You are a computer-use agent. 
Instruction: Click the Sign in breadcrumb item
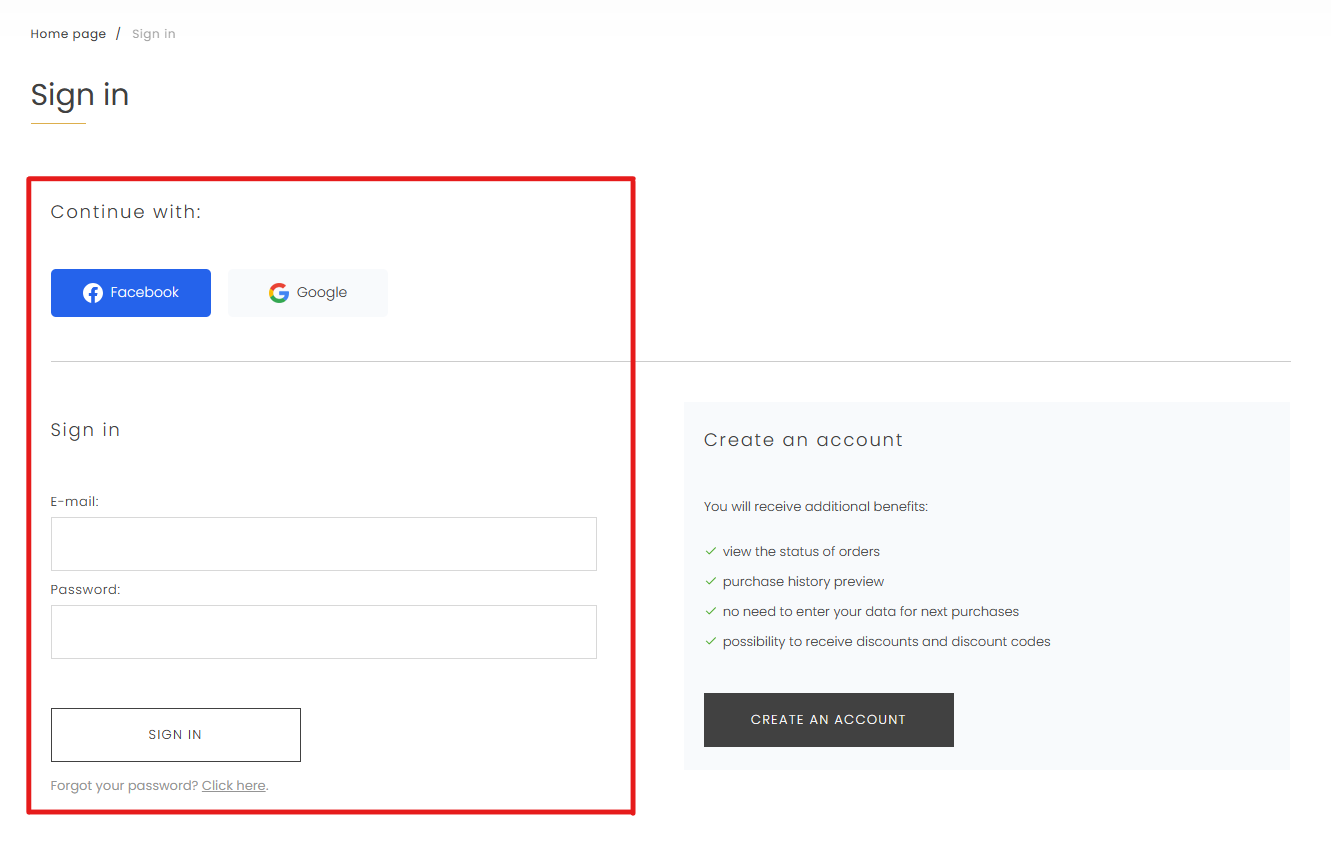tap(153, 34)
